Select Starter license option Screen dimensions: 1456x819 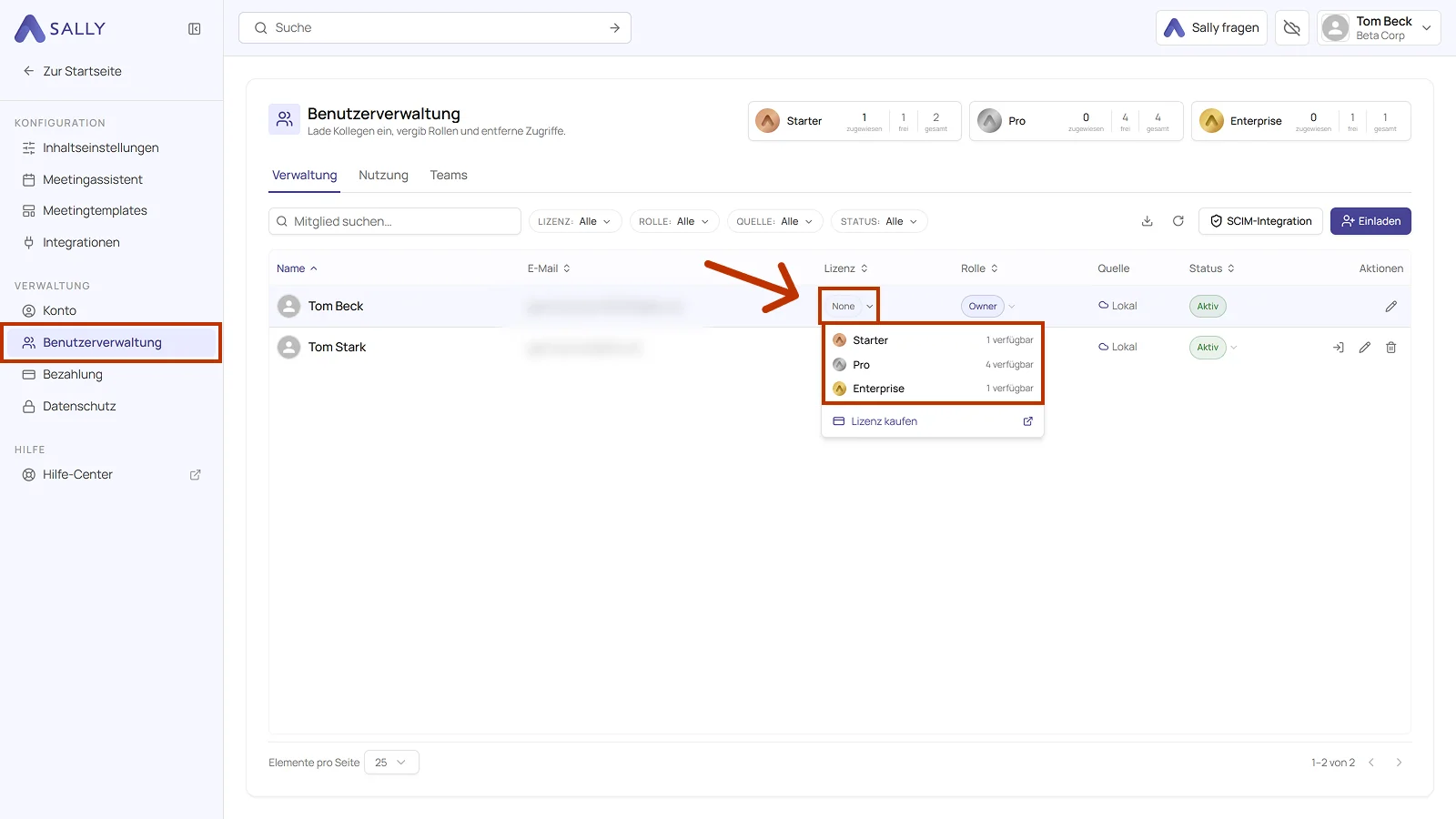coord(933,340)
